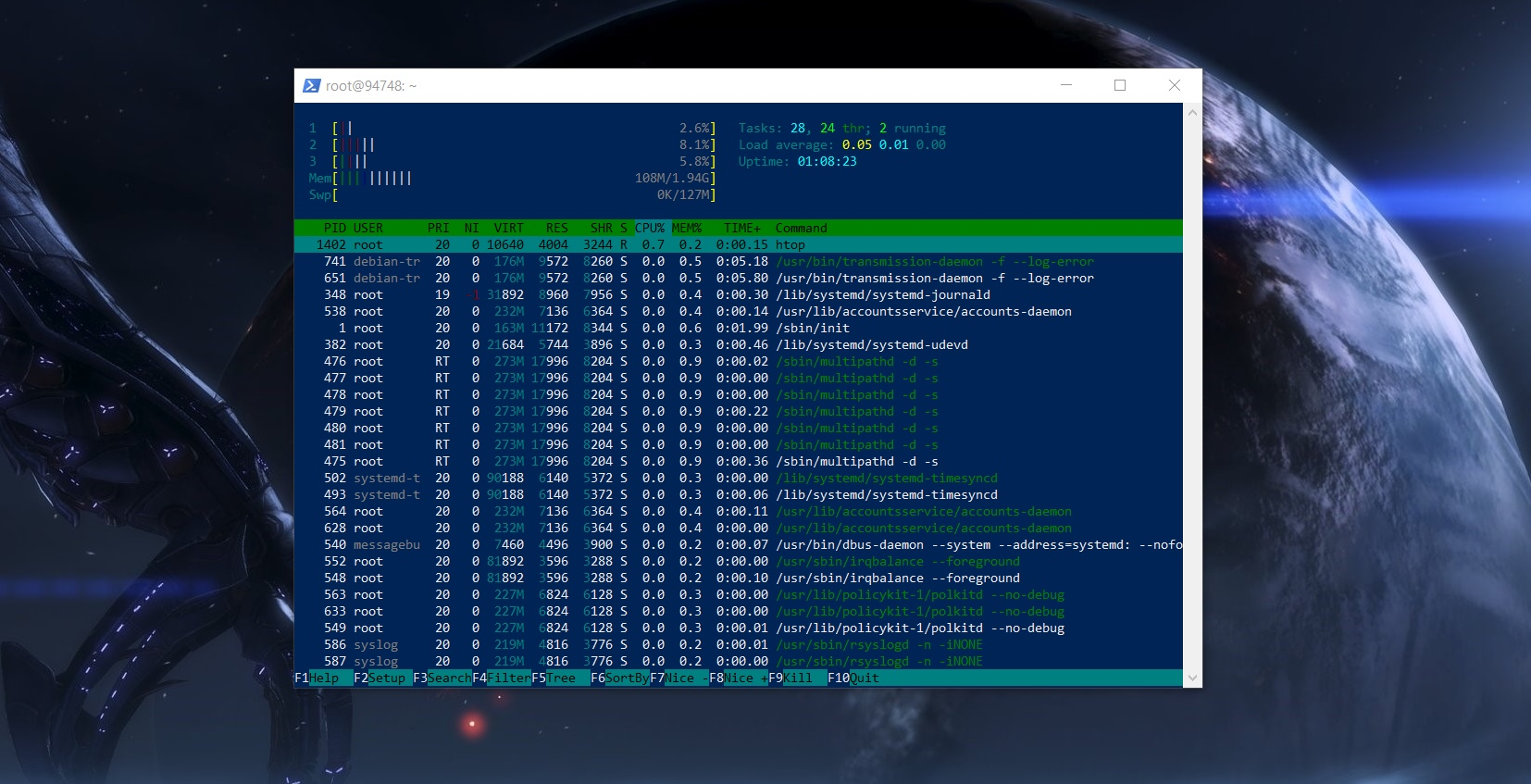The image size is (1531, 784).
Task: Click the Tasks count text
Action: [x=842, y=128]
